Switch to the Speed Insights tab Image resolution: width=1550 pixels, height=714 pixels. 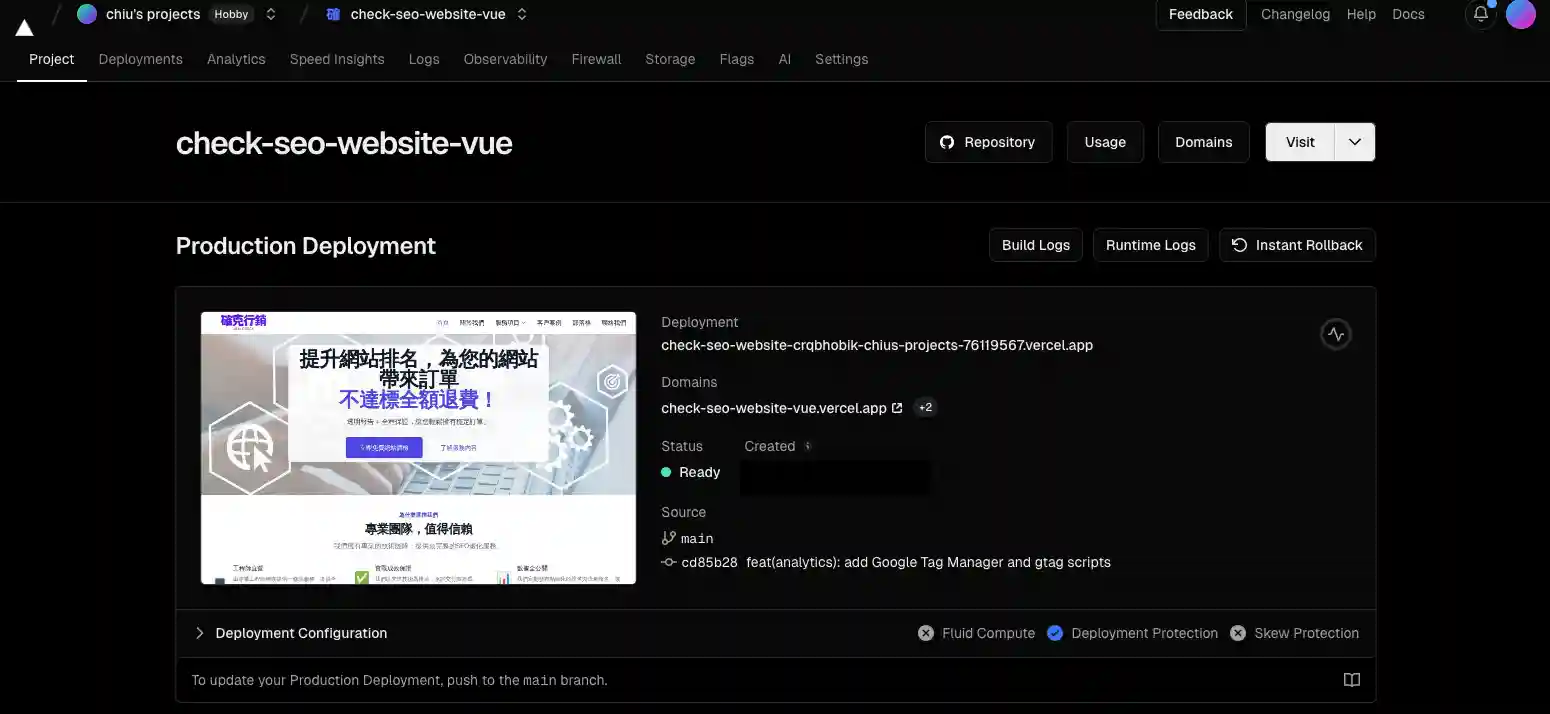click(337, 59)
